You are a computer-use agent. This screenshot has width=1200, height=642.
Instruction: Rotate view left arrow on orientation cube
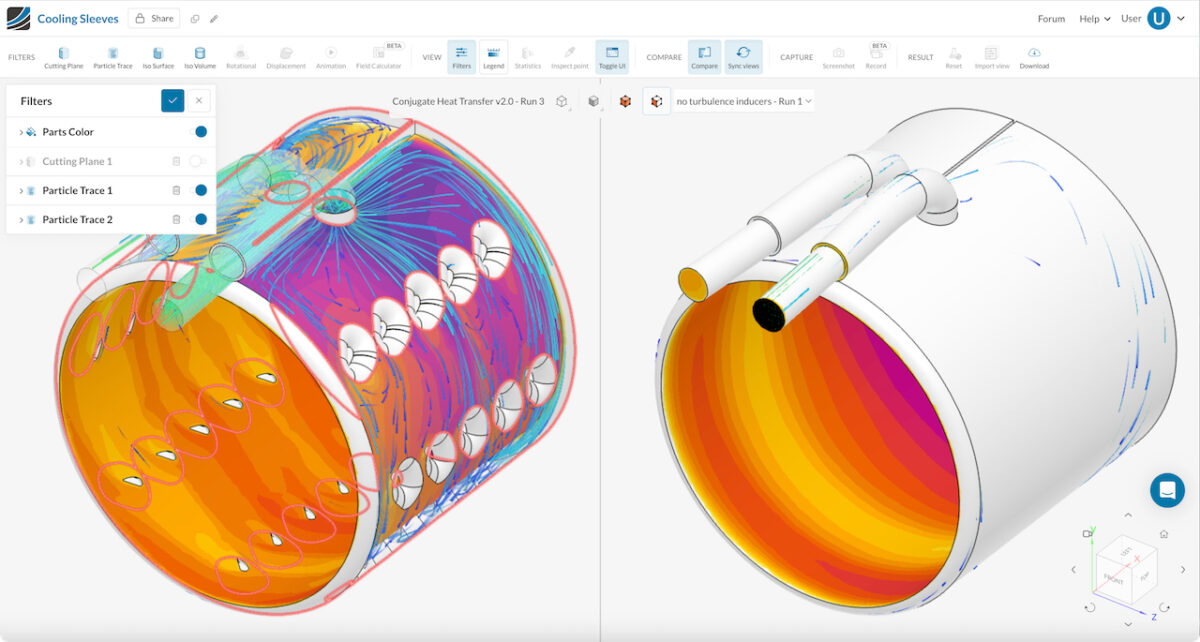point(1074,570)
